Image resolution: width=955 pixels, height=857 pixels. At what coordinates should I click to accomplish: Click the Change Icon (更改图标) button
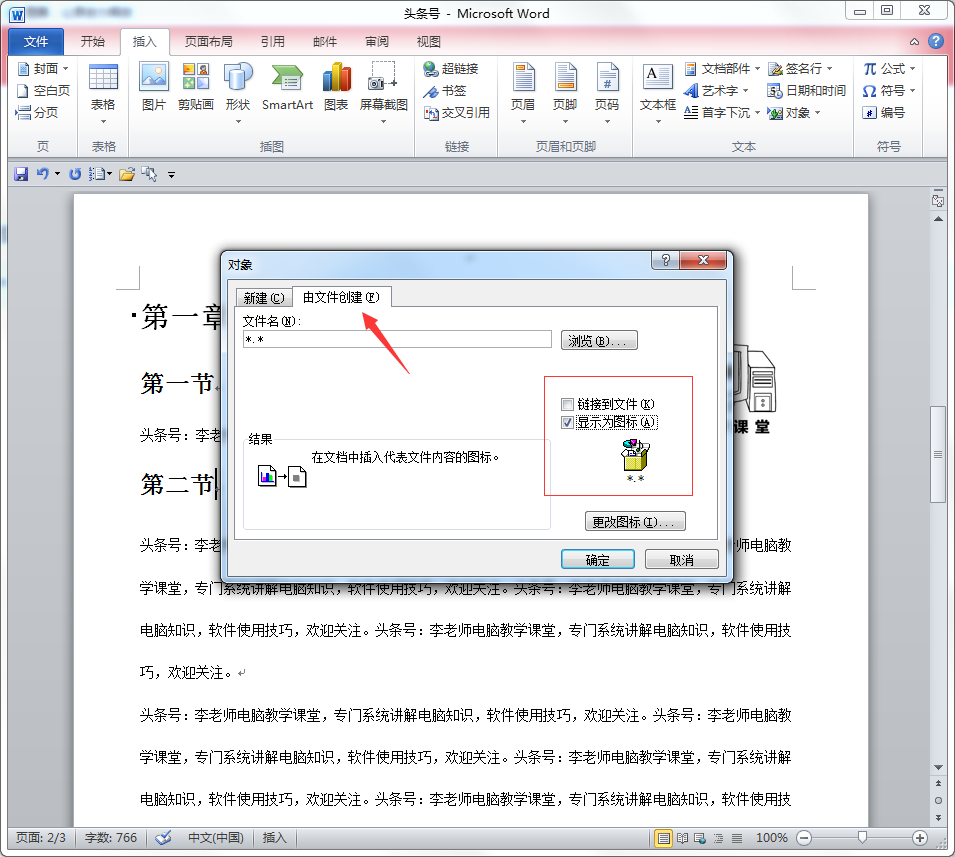point(635,521)
